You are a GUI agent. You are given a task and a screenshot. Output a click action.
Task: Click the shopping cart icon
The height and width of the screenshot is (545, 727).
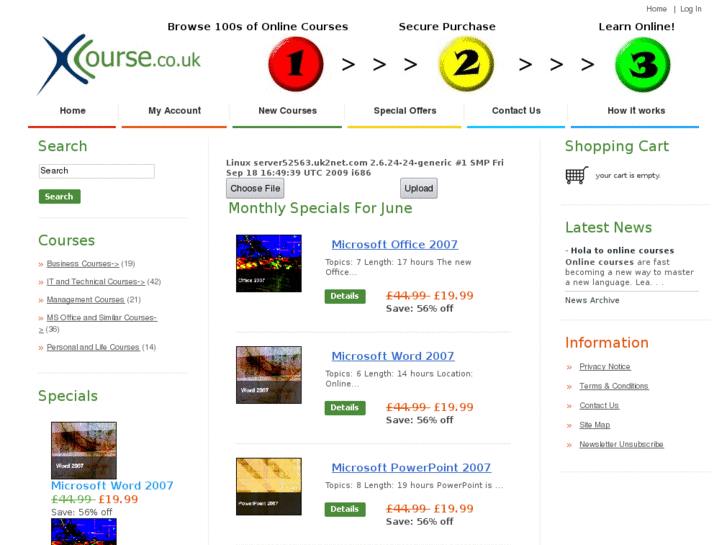click(x=577, y=175)
